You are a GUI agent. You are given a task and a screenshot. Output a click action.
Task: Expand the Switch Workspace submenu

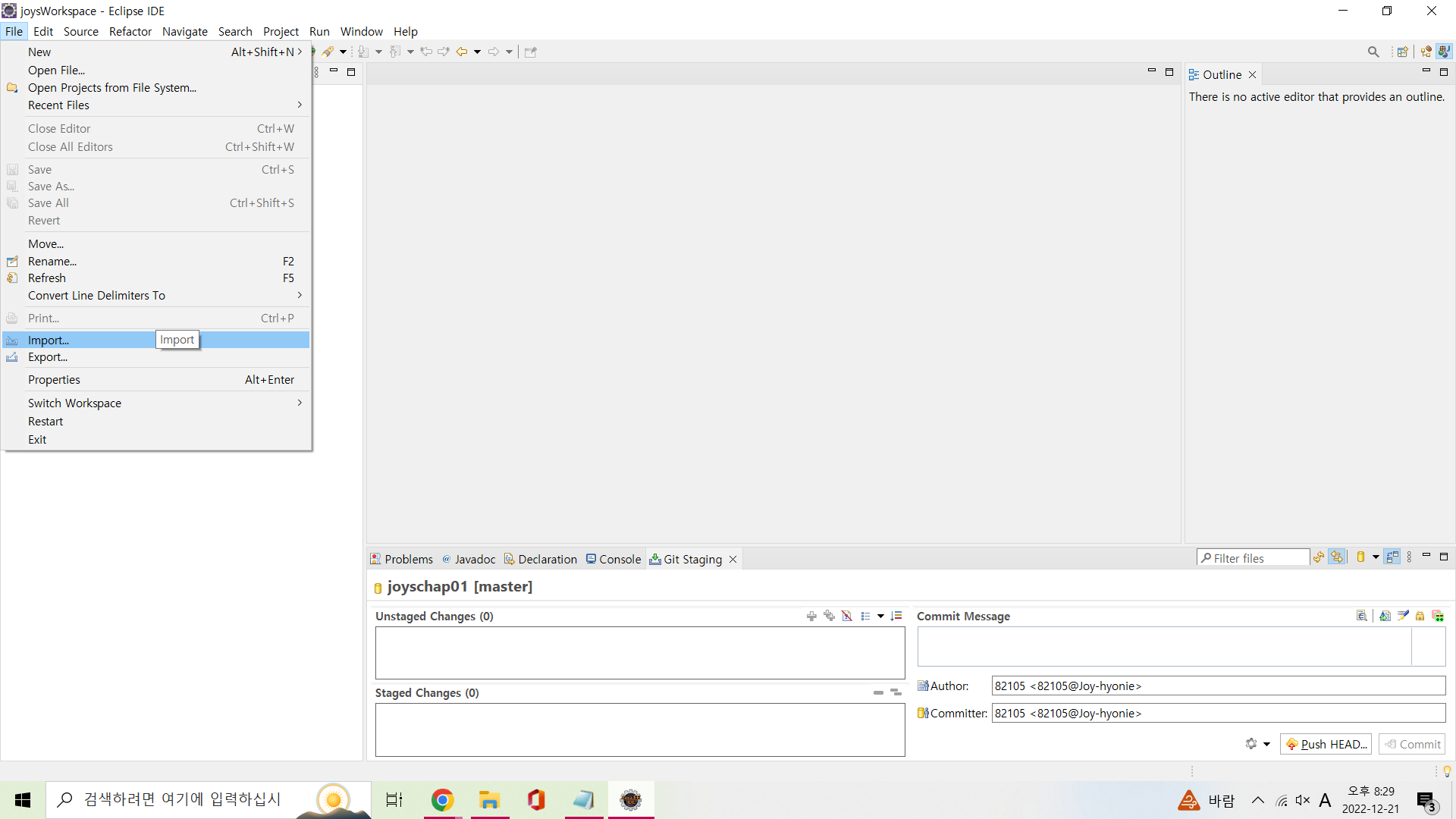tap(156, 403)
